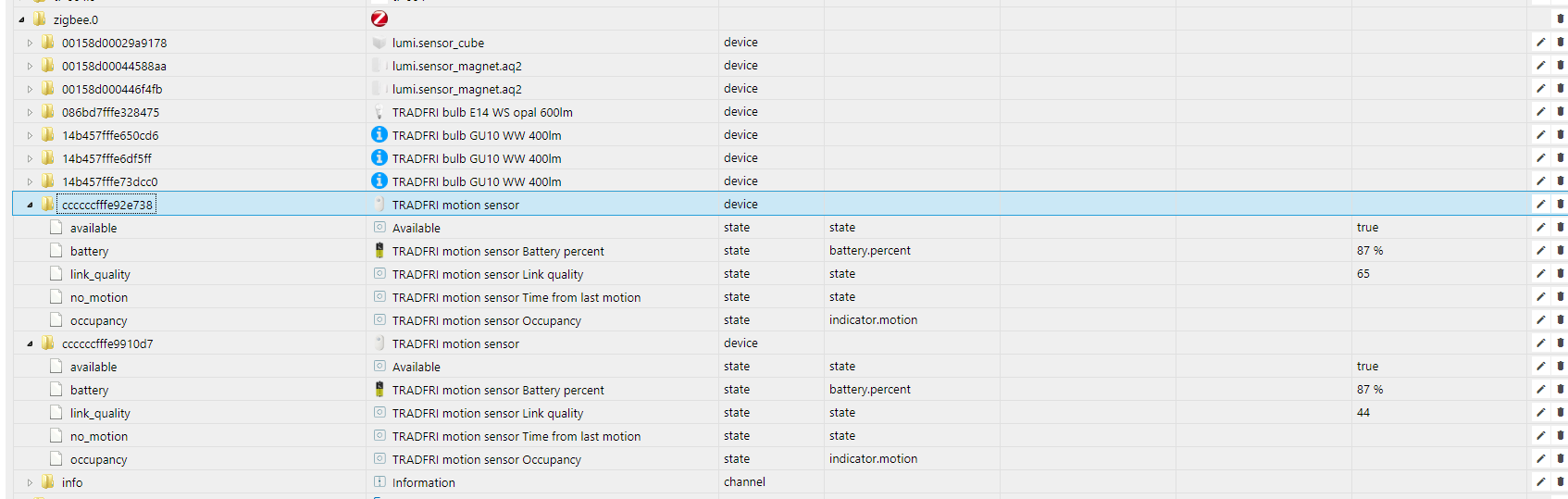Edit the 00158d00029a9178 device object

(1541, 42)
